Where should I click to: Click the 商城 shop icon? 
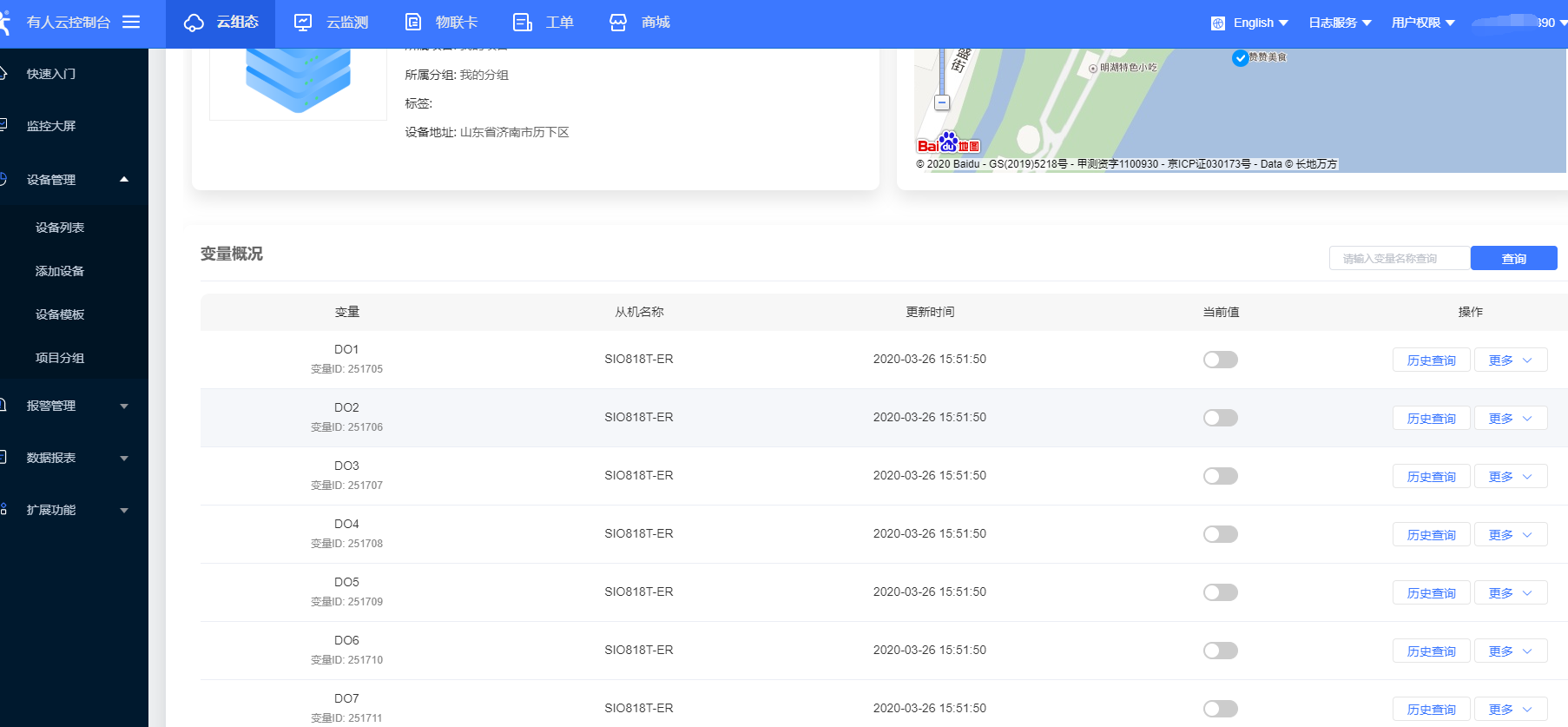(x=618, y=23)
